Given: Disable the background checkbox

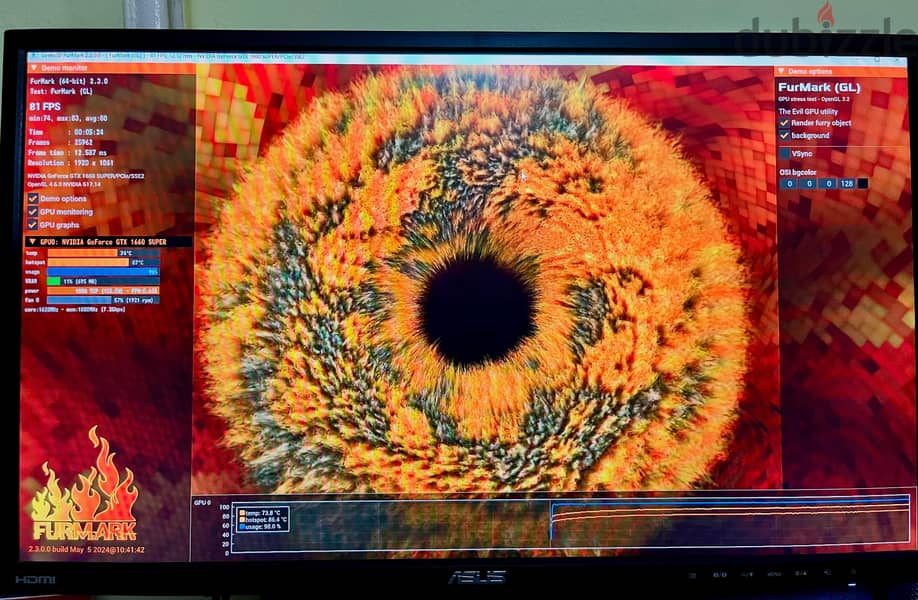Looking at the screenshot, I should click(x=785, y=135).
